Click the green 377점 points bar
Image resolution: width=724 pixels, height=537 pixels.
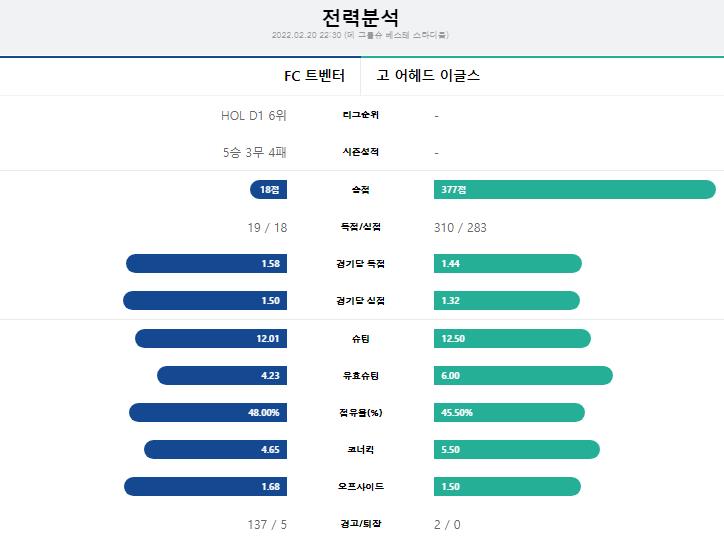575,190
